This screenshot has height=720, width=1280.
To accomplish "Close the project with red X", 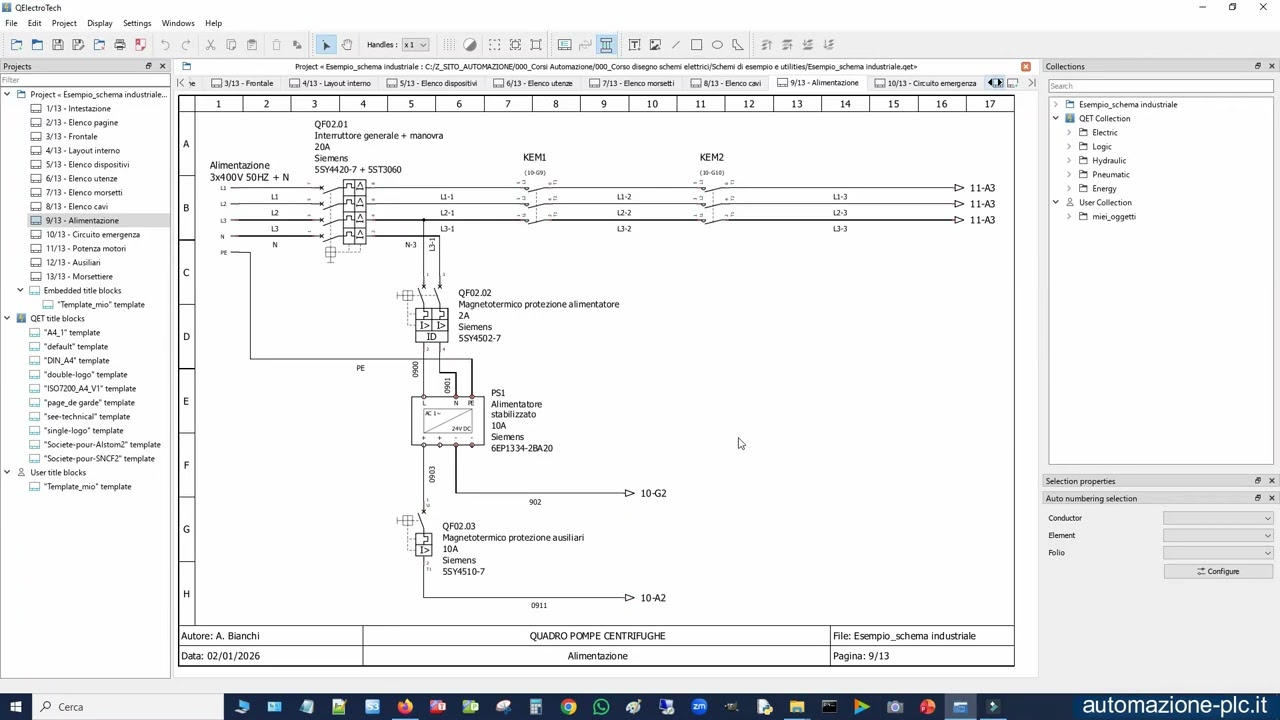I will click(x=1025, y=66).
